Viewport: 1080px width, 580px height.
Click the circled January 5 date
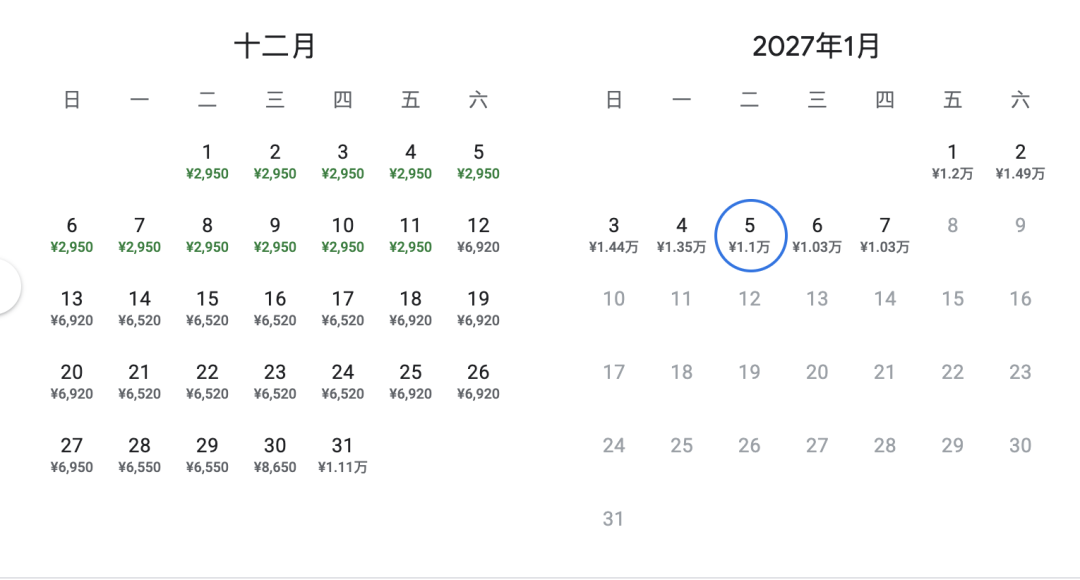click(750, 235)
